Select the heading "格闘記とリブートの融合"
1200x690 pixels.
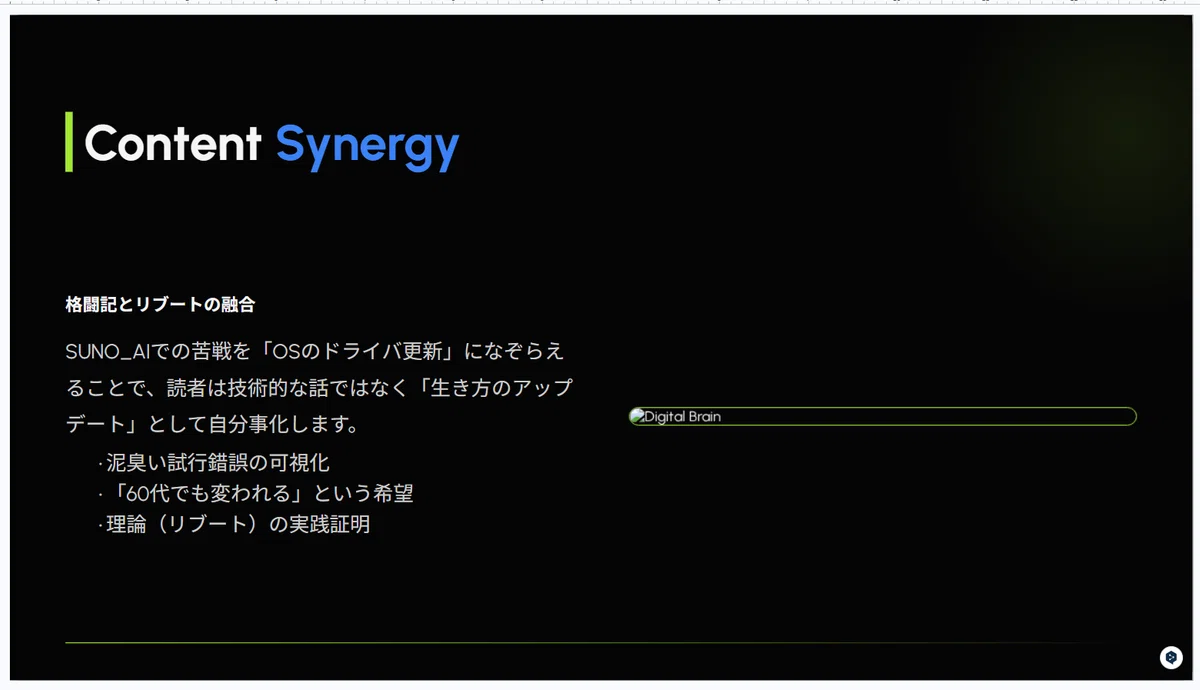pyautogui.click(x=160, y=304)
